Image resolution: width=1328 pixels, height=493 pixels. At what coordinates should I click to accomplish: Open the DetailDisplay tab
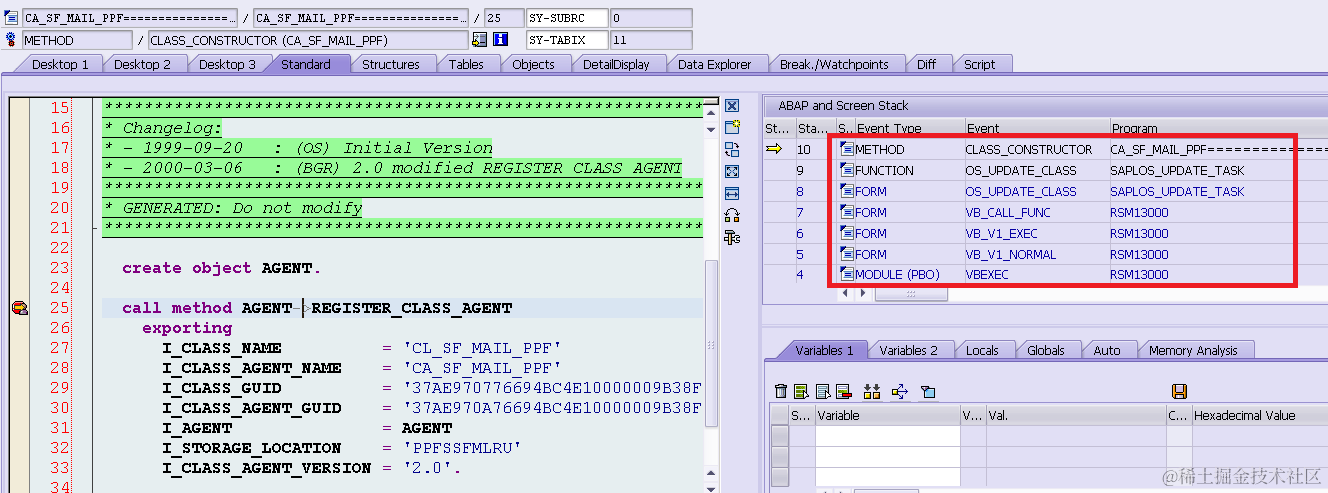[x=616, y=64]
